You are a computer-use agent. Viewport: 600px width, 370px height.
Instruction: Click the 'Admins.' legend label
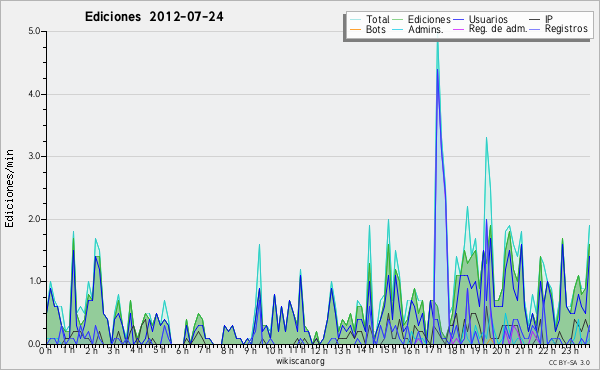click(426, 29)
